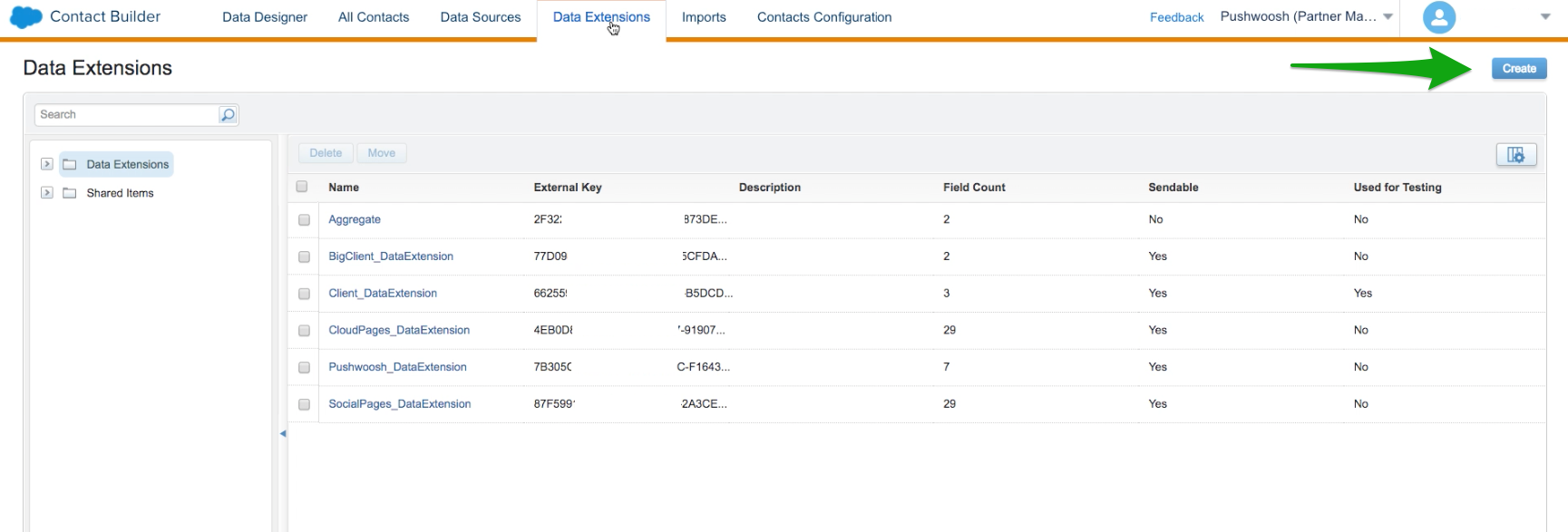Click the Contact Builder app title
The height and width of the screenshot is (532, 1568).
[x=105, y=17]
